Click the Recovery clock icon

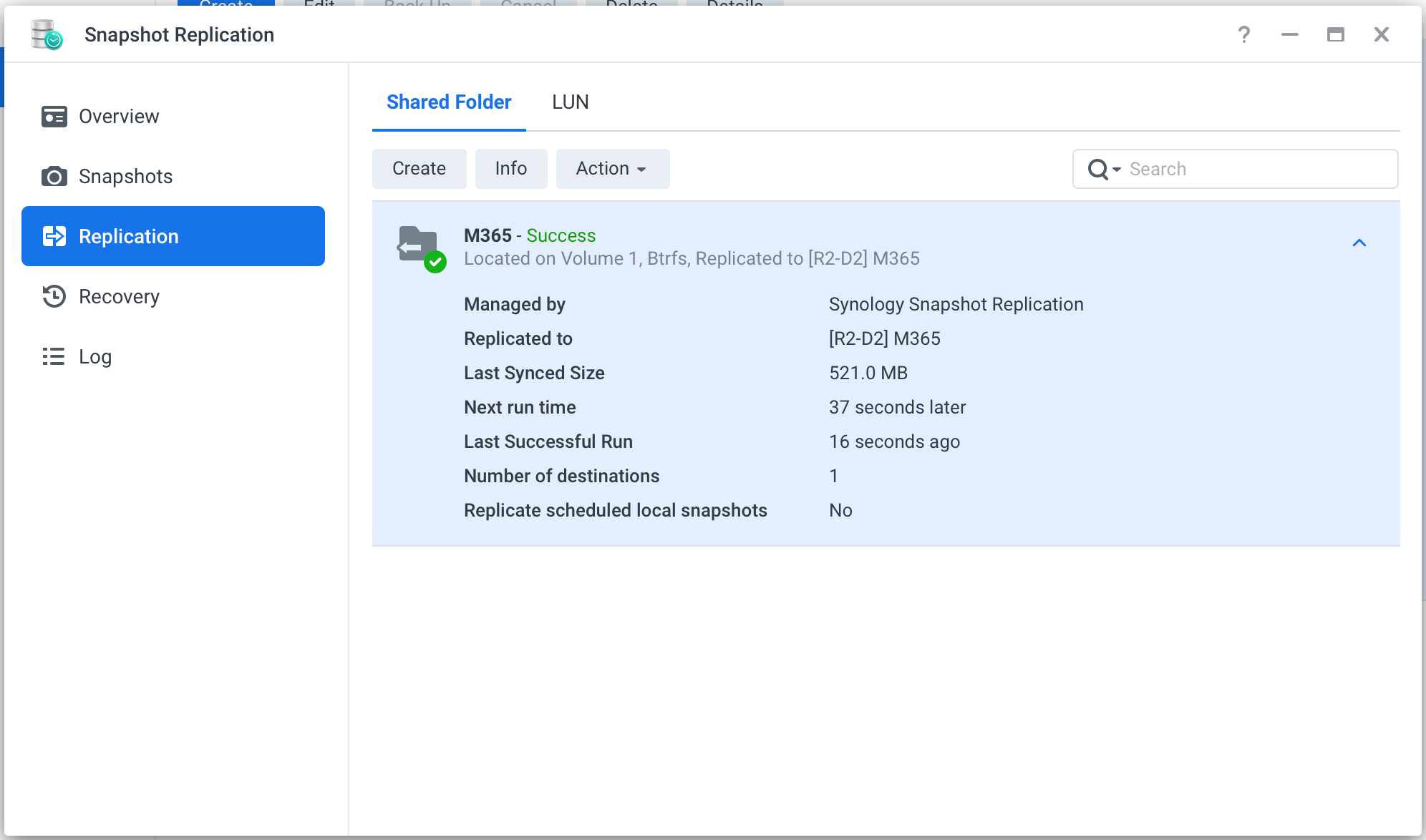point(54,296)
